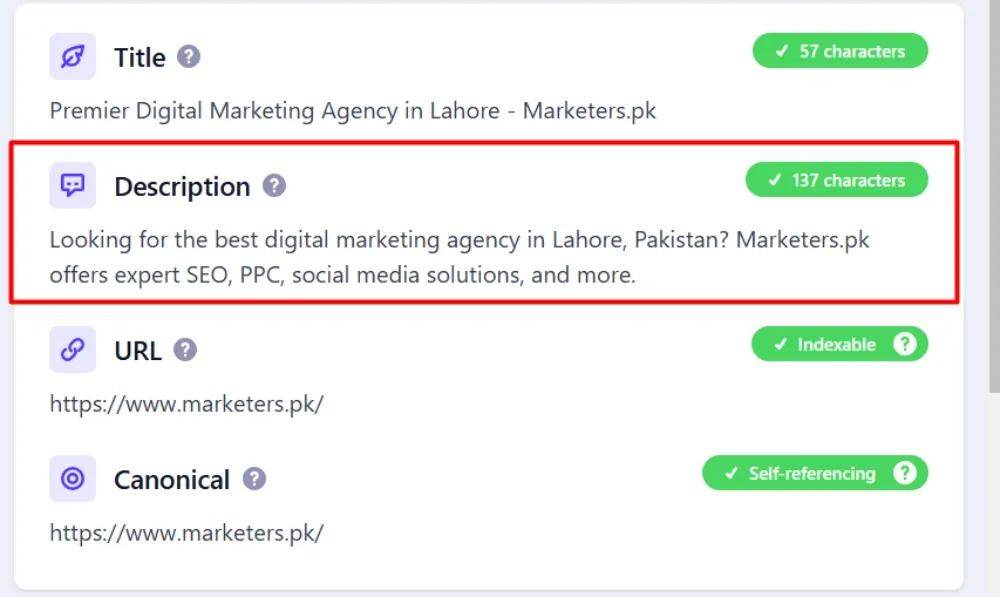Open help tooltip next to Title
The height and width of the screenshot is (597, 1000).
tap(189, 57)
